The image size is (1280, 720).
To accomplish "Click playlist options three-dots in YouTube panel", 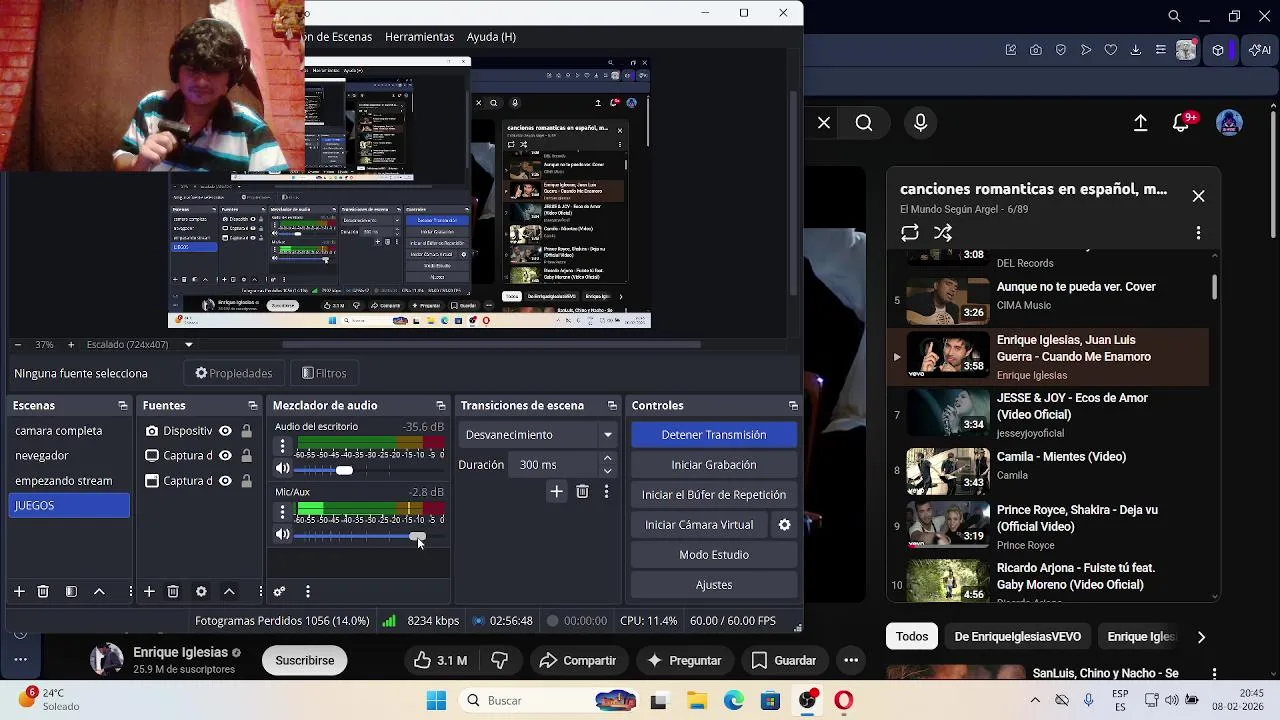I will 1198,233.
